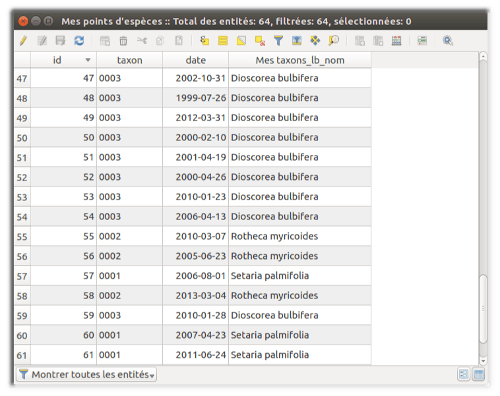Deselect all features icon with red cross

click(x=260, y=41)
